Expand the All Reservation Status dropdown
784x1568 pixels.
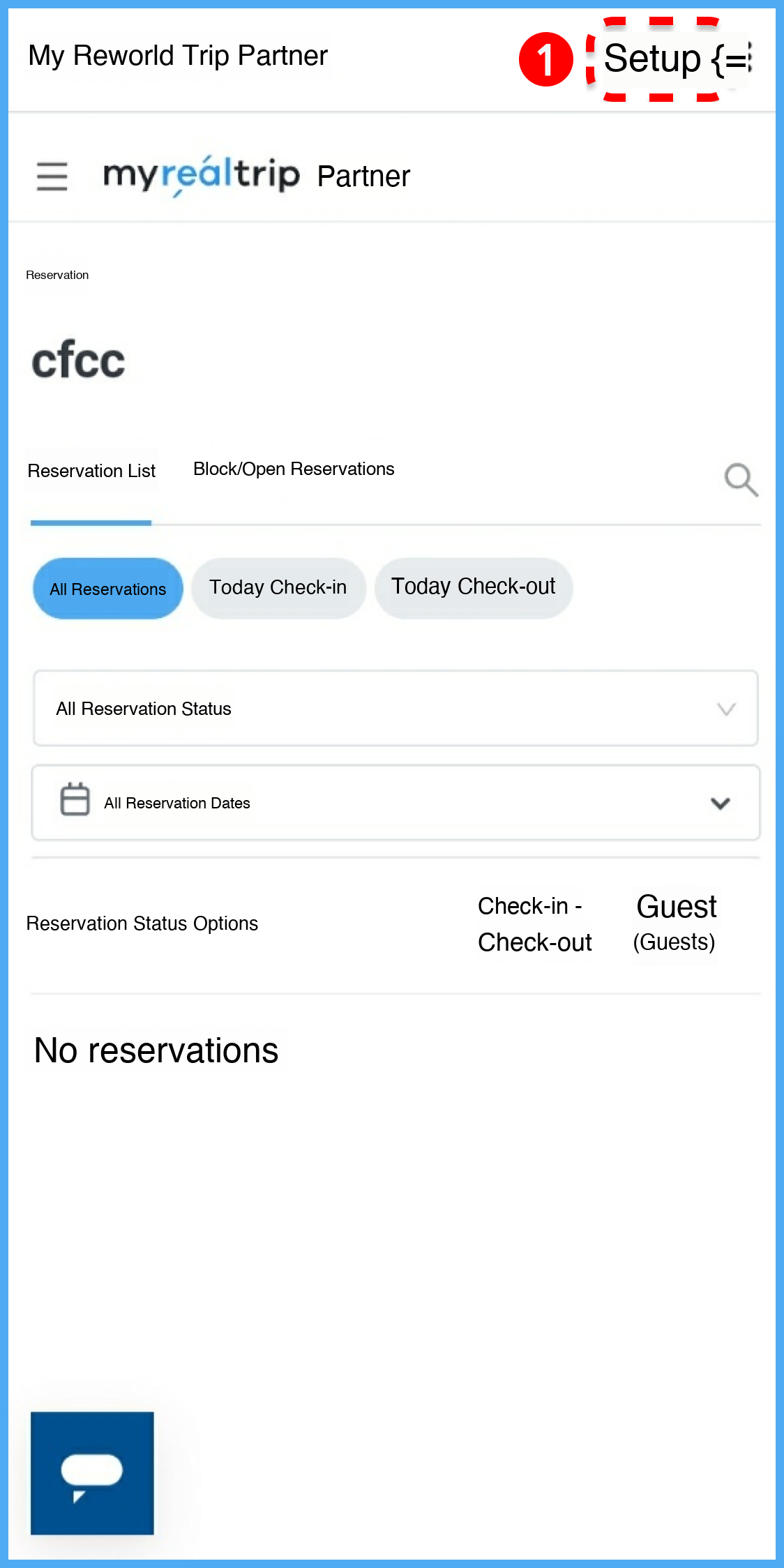coord(395,709)
